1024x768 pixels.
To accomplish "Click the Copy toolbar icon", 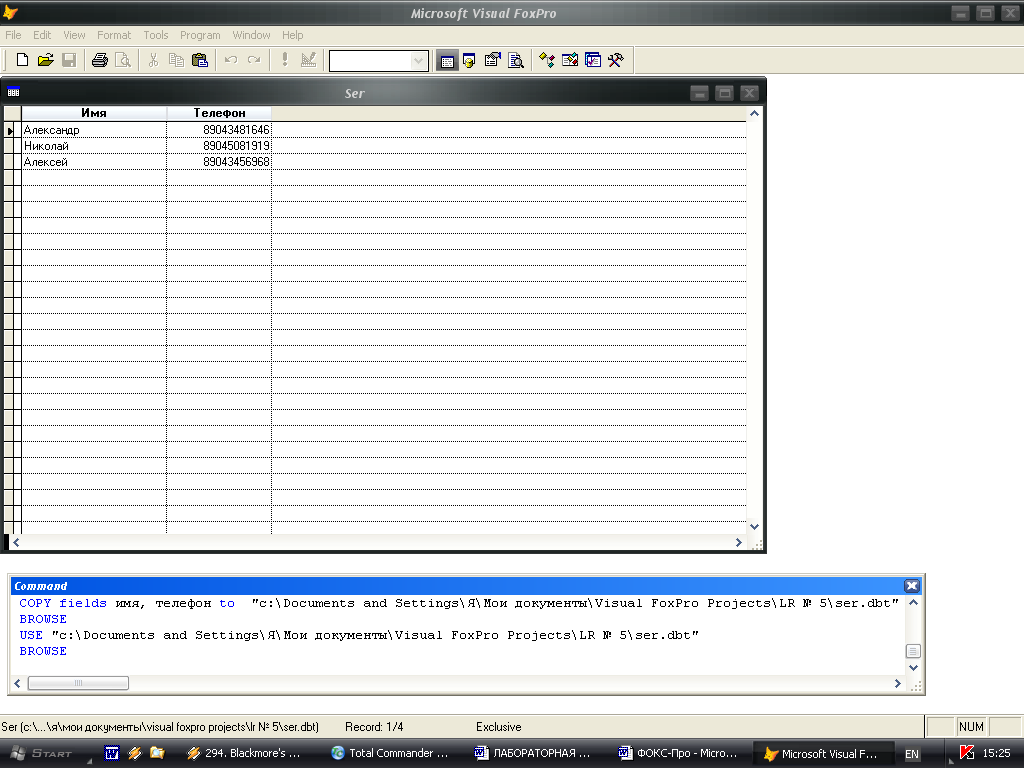I will click(176, 60).
